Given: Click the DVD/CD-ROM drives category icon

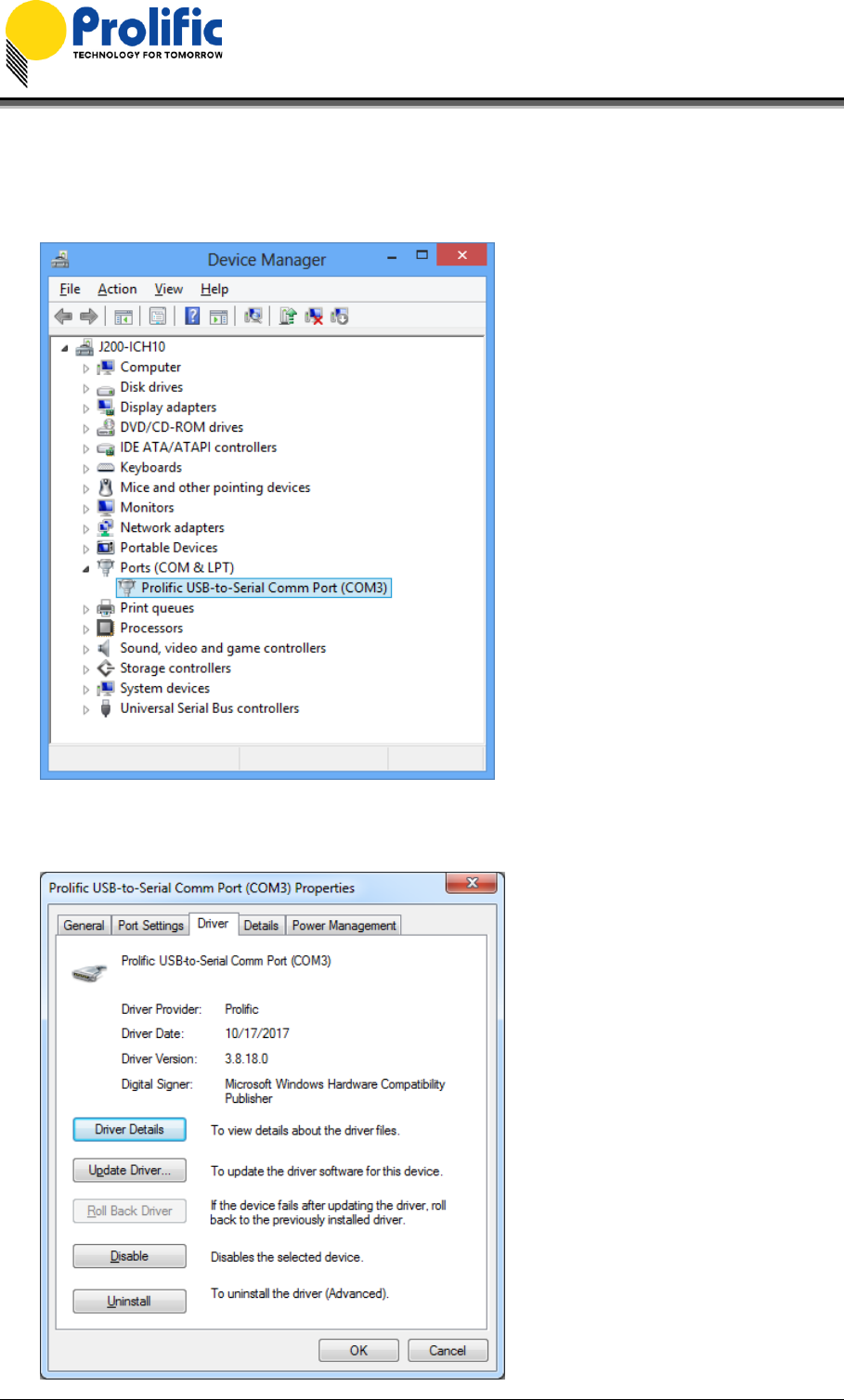Looking at the screenshot, I should [x=106, y=428].
